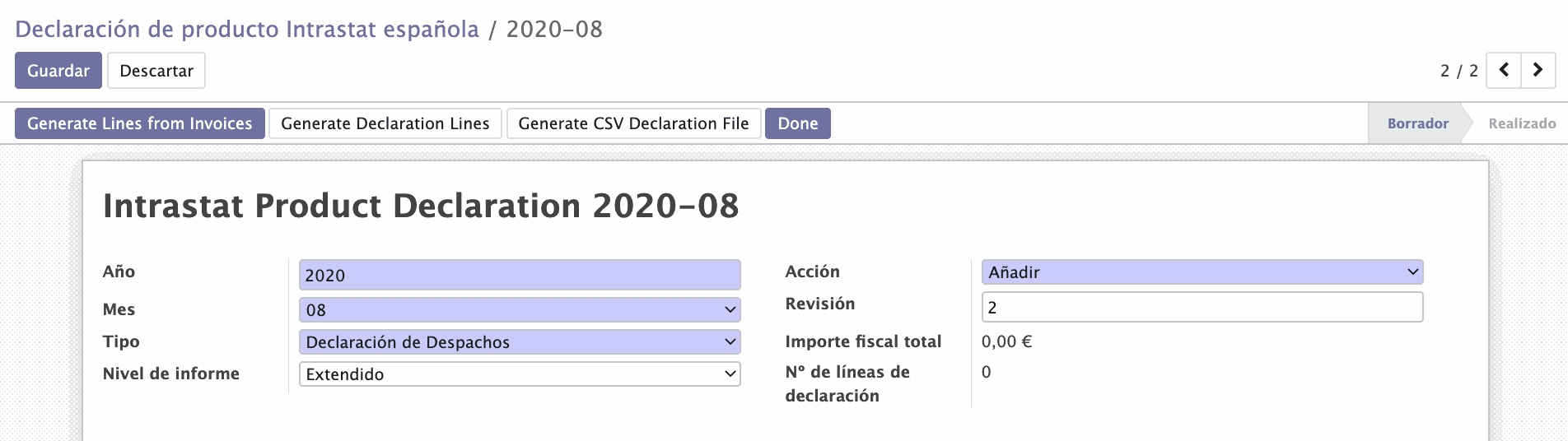Click the Guardar button
This screenshot has width=1568, height=441.
tap(58, 71)
